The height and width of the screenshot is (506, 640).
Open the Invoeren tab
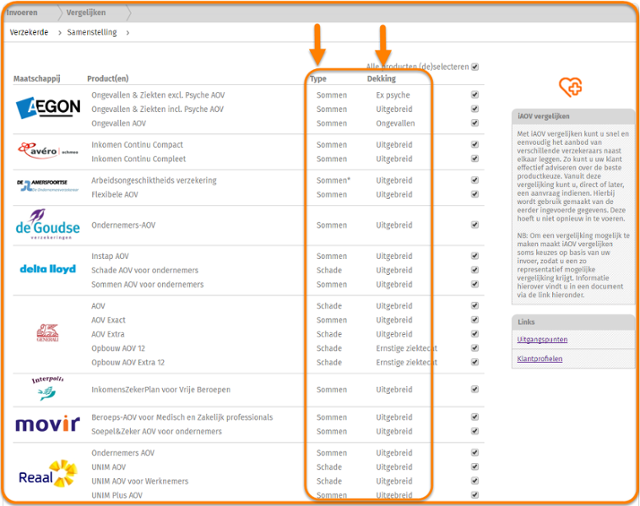(22, 13)
